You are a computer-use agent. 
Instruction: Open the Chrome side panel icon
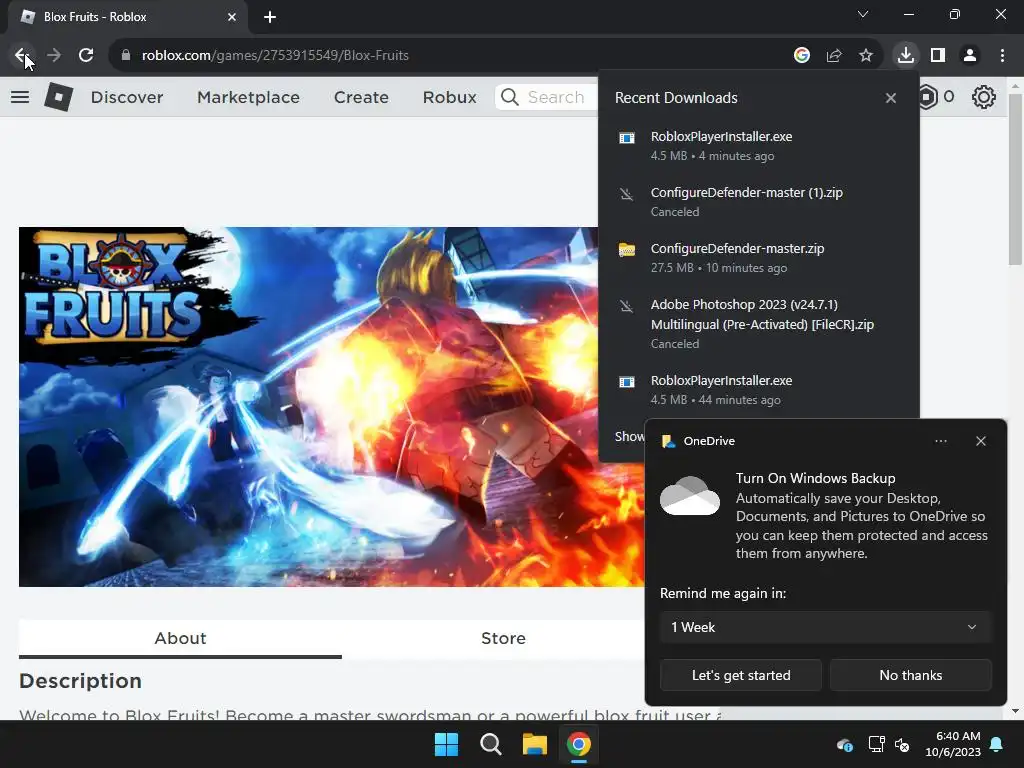click(x=938, y=56)
